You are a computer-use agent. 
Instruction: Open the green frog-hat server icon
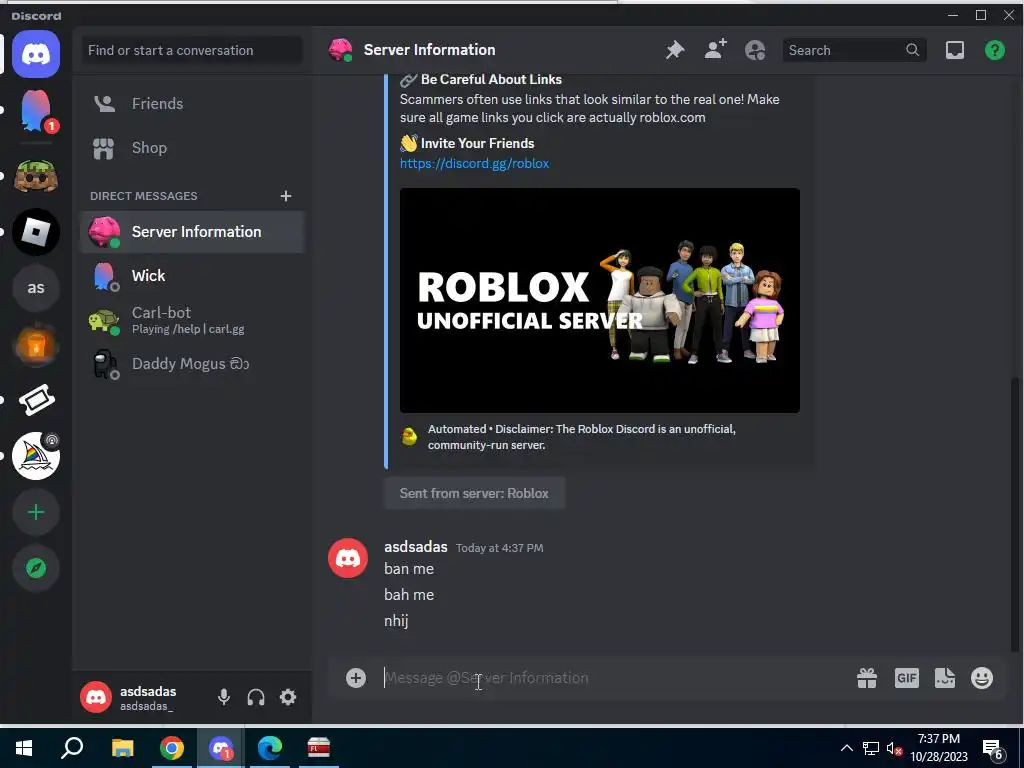click(36, 176)
